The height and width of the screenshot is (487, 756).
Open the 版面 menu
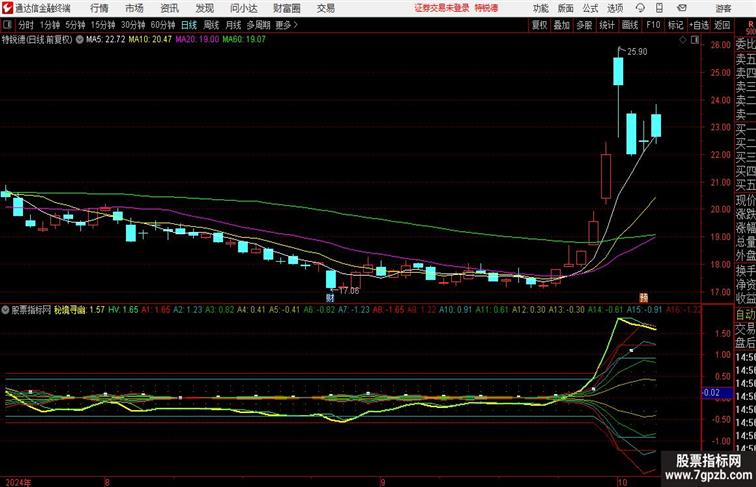(x=566, y=8)
